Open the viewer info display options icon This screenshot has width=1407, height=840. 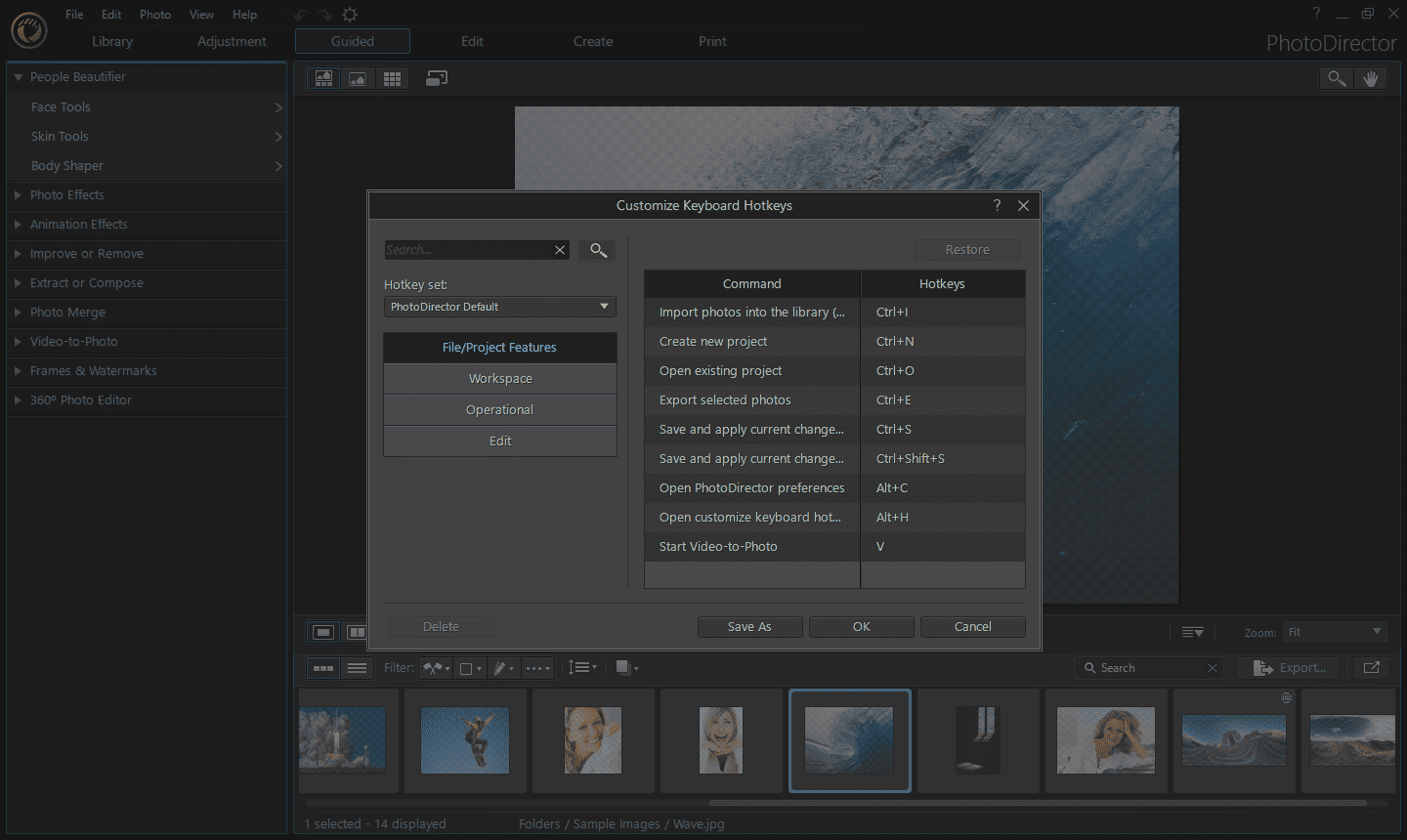(1192, 632)
